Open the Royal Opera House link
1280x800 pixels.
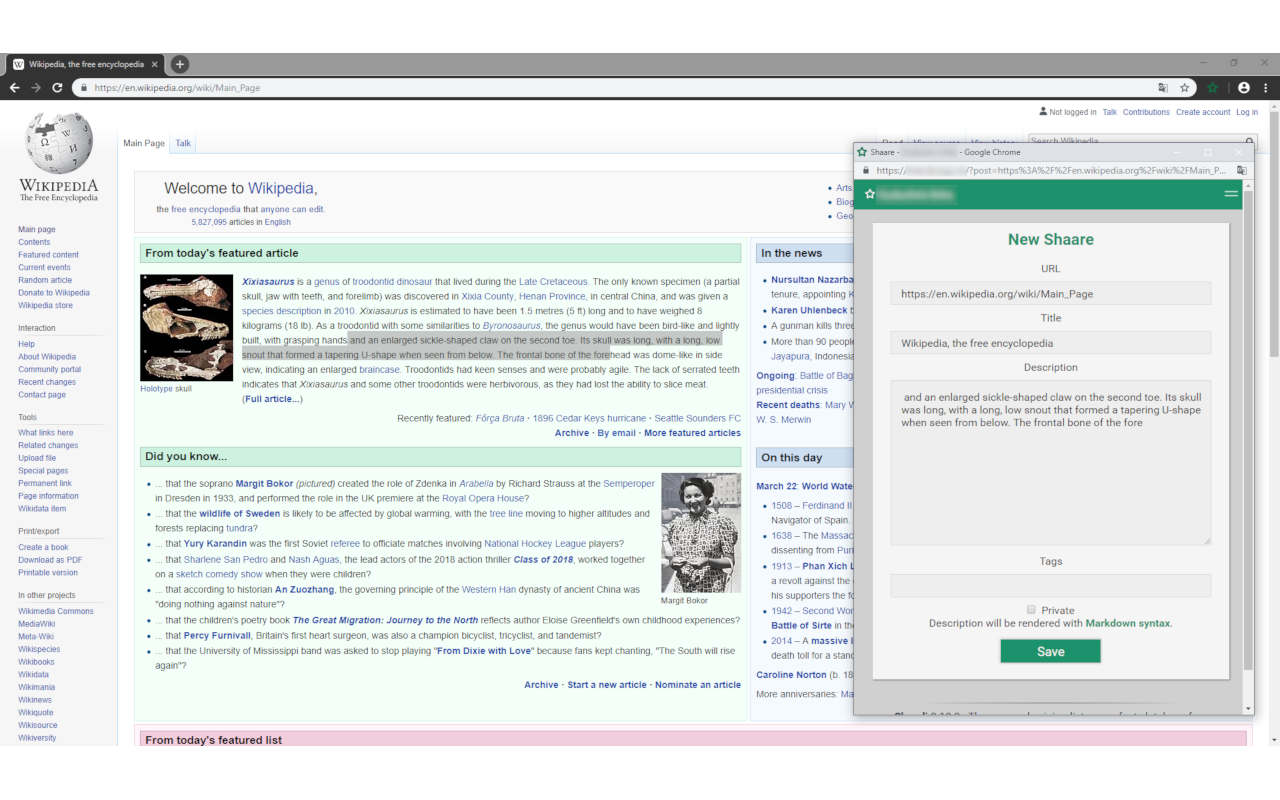tap(483, 498)
